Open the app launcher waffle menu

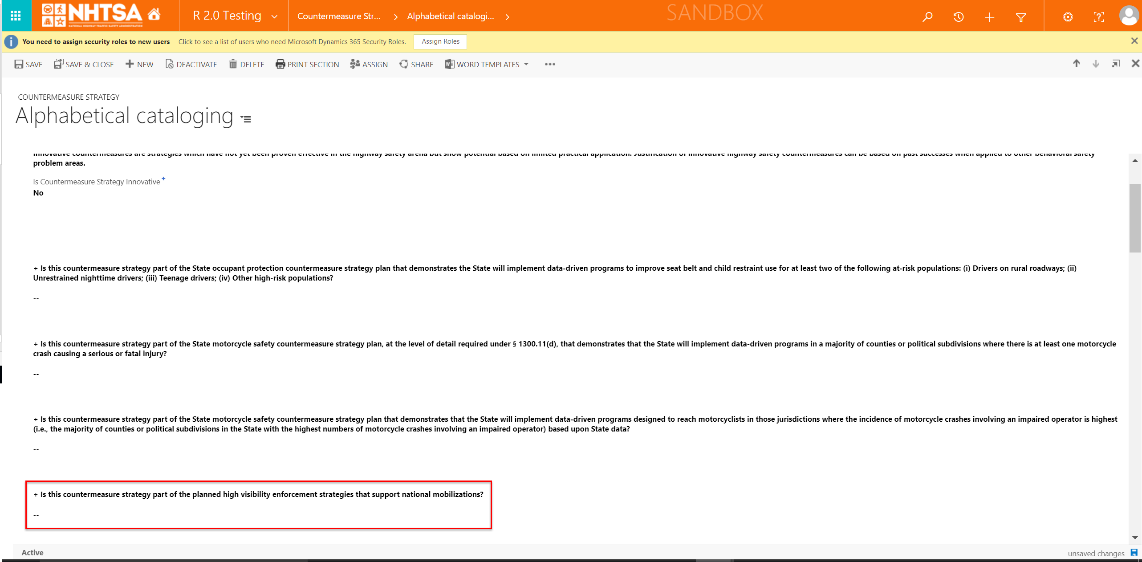14,16
